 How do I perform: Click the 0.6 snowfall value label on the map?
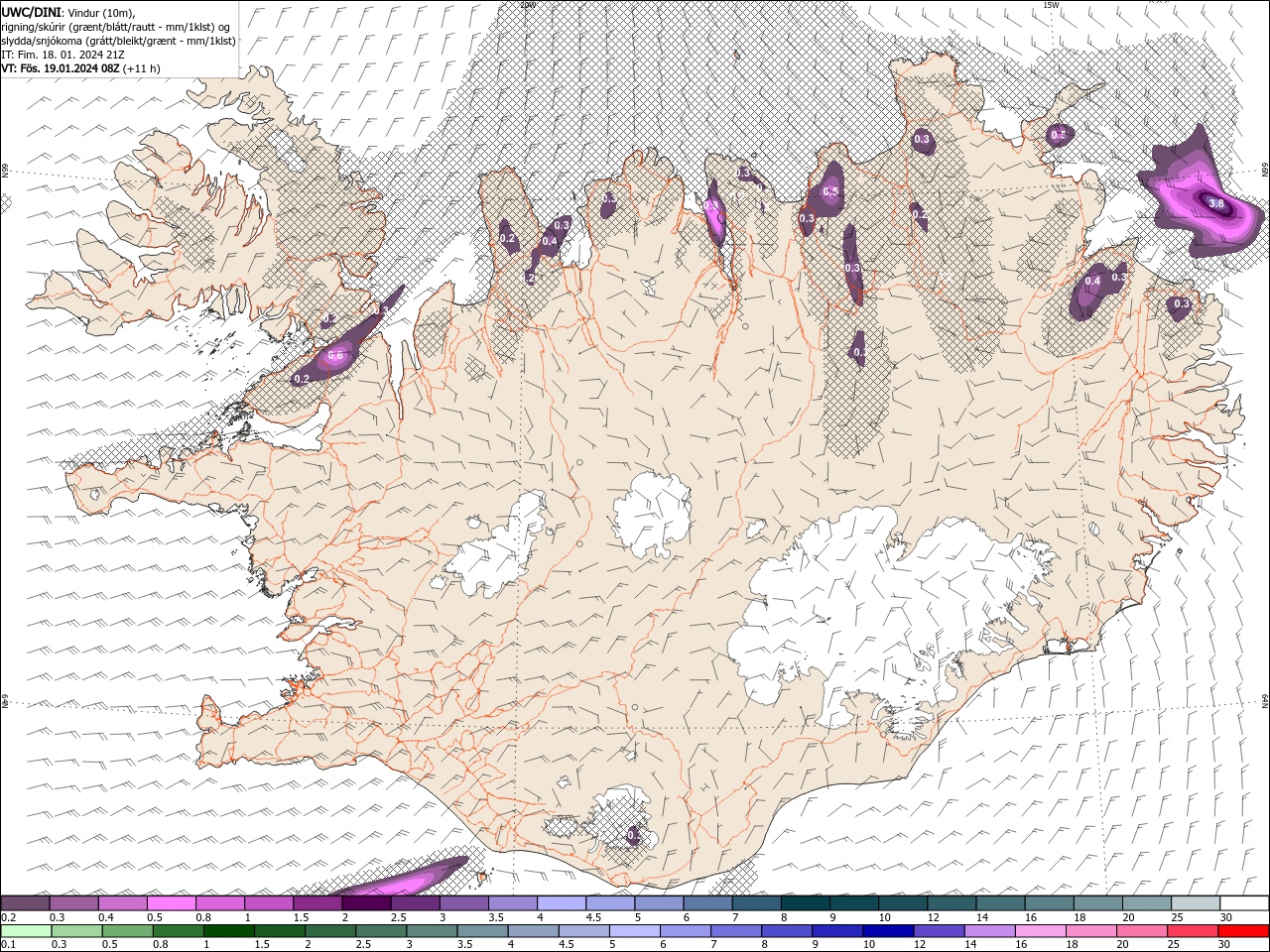tap(335, 355)
